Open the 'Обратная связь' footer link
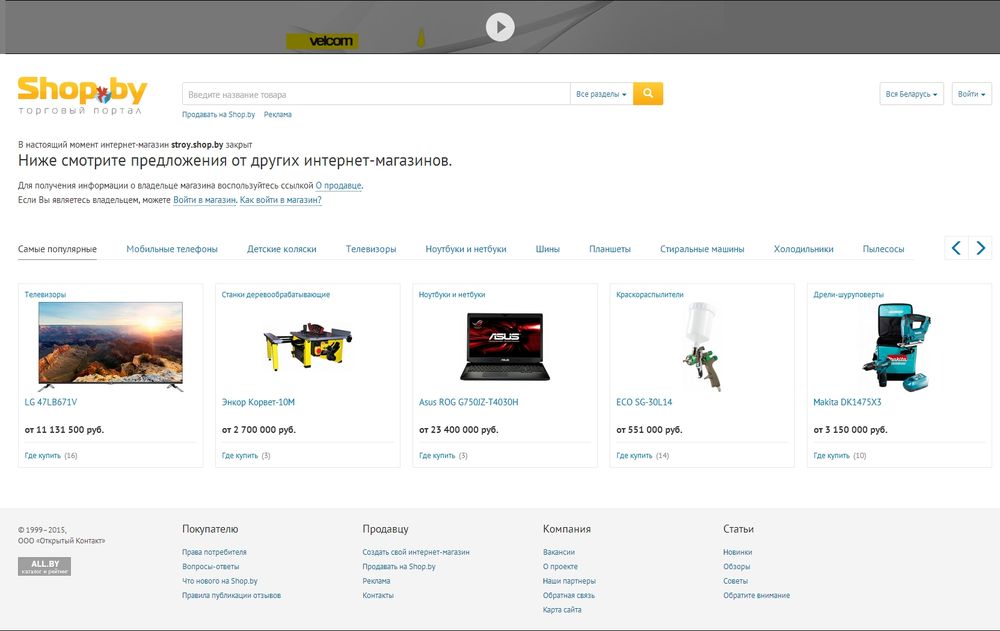This screenshot has width=1000, height=631. (x=569, y=596)
